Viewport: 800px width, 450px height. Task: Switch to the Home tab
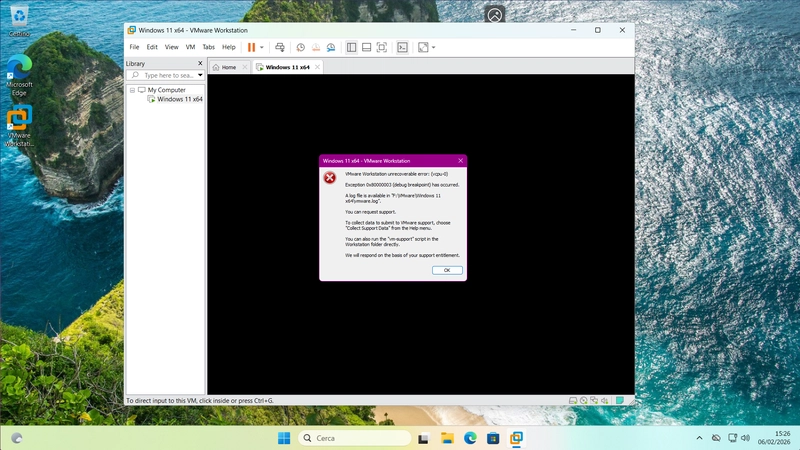225,67
